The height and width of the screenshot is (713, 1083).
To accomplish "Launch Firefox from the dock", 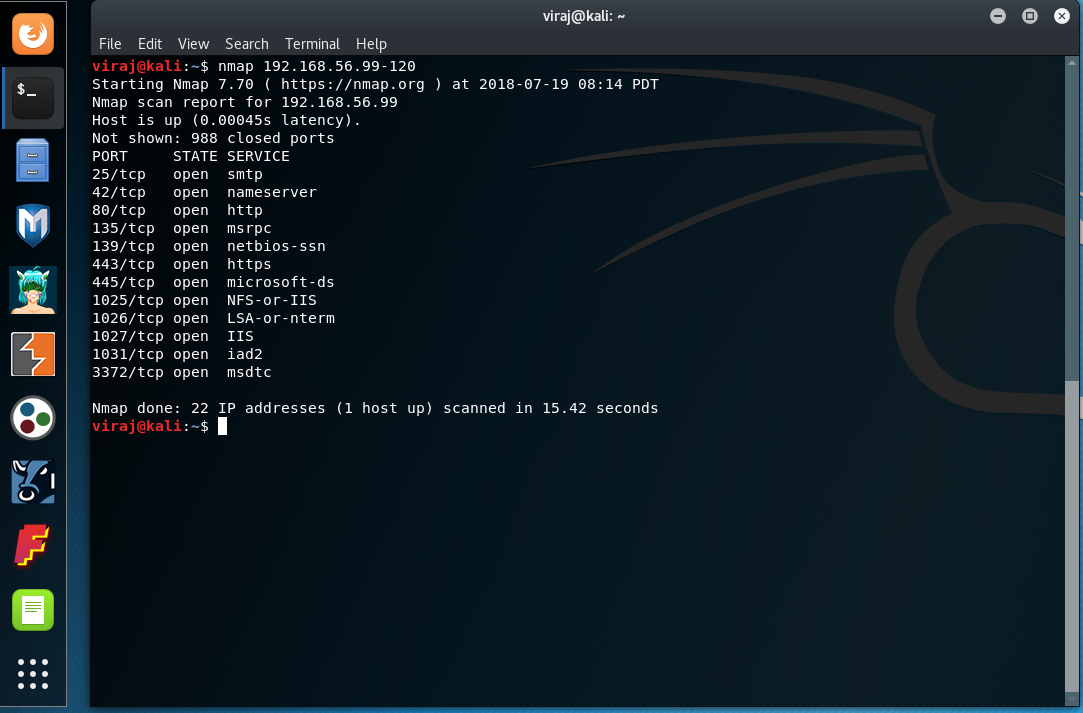I will (x=33, y=34).
